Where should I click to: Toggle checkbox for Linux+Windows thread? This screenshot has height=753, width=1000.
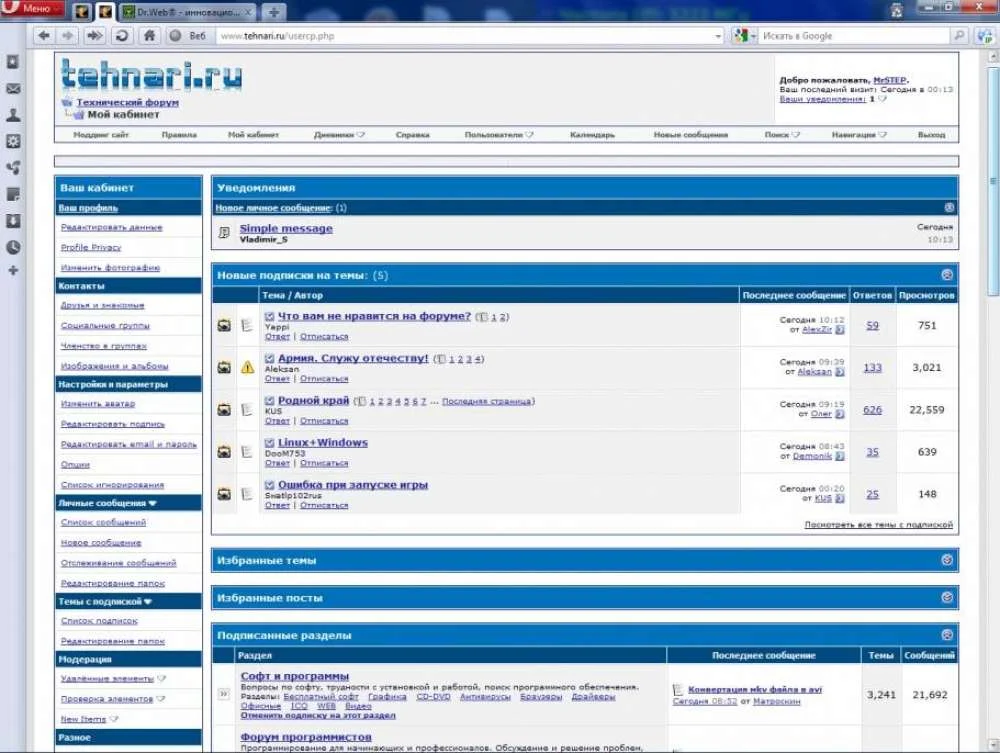(269, 442)
